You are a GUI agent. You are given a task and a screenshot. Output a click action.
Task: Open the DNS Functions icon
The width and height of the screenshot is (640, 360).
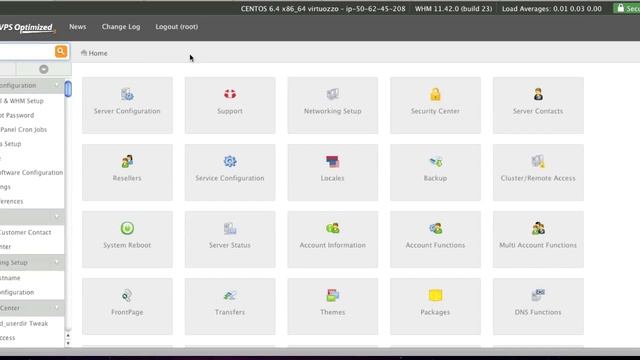[538, 295]
